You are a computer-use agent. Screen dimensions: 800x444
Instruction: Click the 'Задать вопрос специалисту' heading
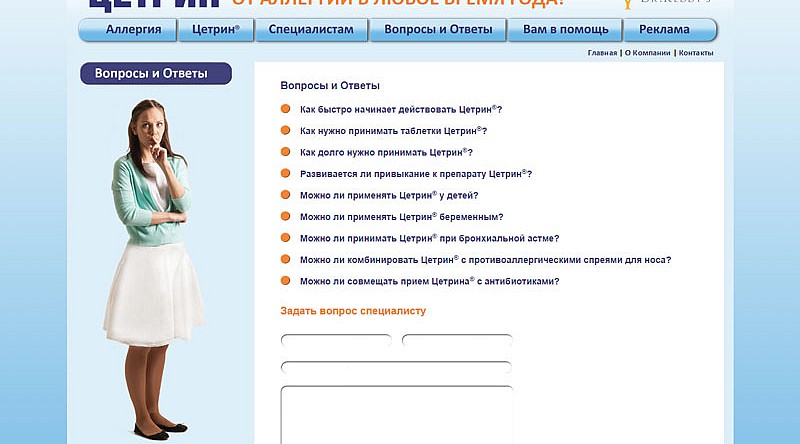(353, 311)
